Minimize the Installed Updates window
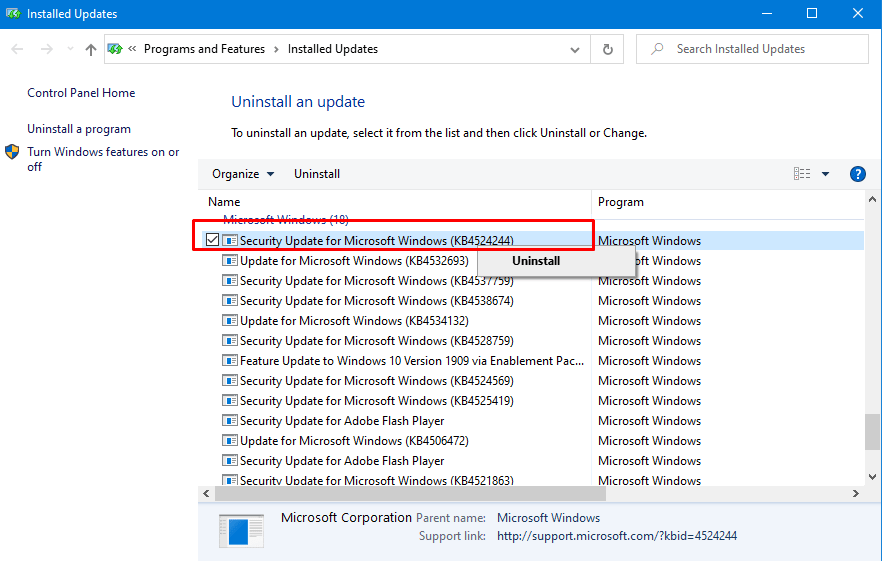The height and width of the screenshot is (561, 882). 767,14
